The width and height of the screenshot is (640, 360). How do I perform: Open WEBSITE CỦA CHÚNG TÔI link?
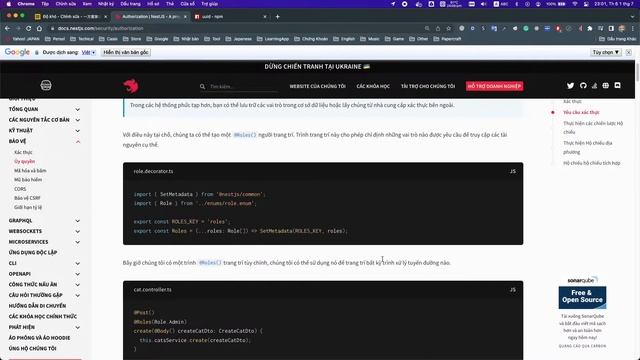pos(318,86)
